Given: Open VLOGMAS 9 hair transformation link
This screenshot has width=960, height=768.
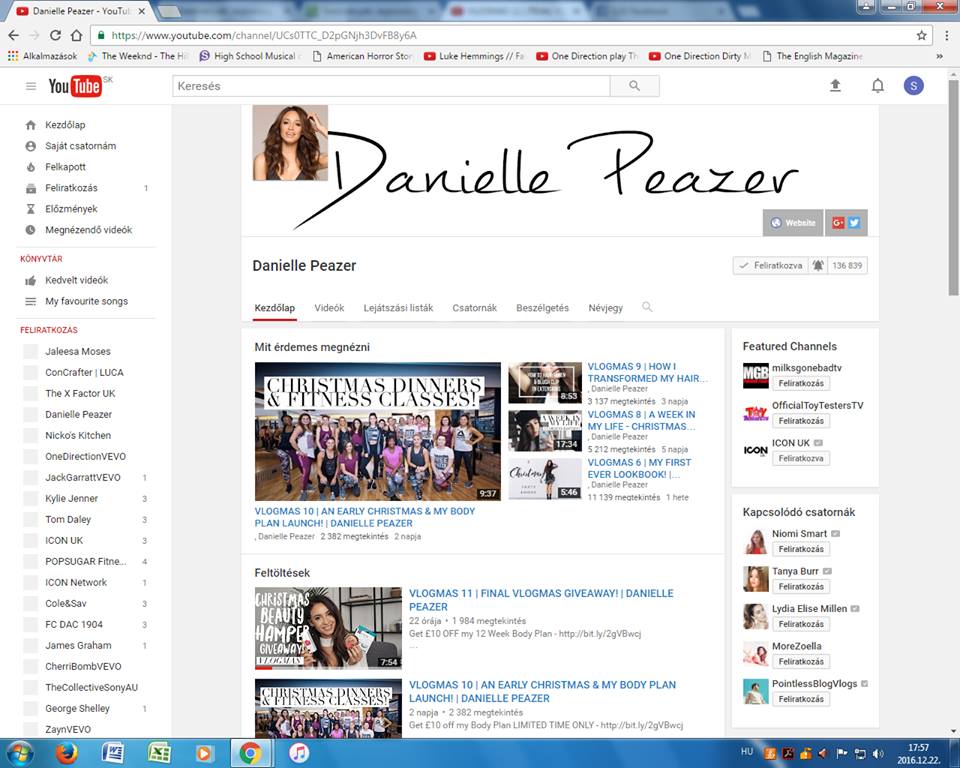Looking at the screenshot, I should pos(647,372).
